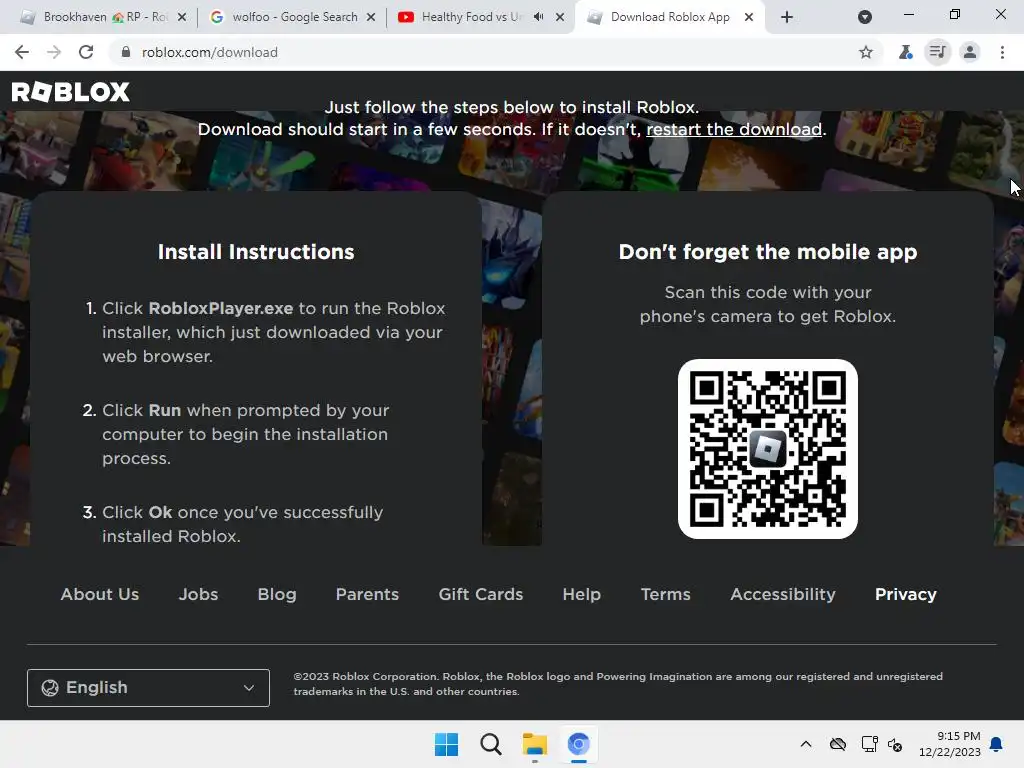Expand the English language dropdown
1024x768 pixels.
(148, 688)
